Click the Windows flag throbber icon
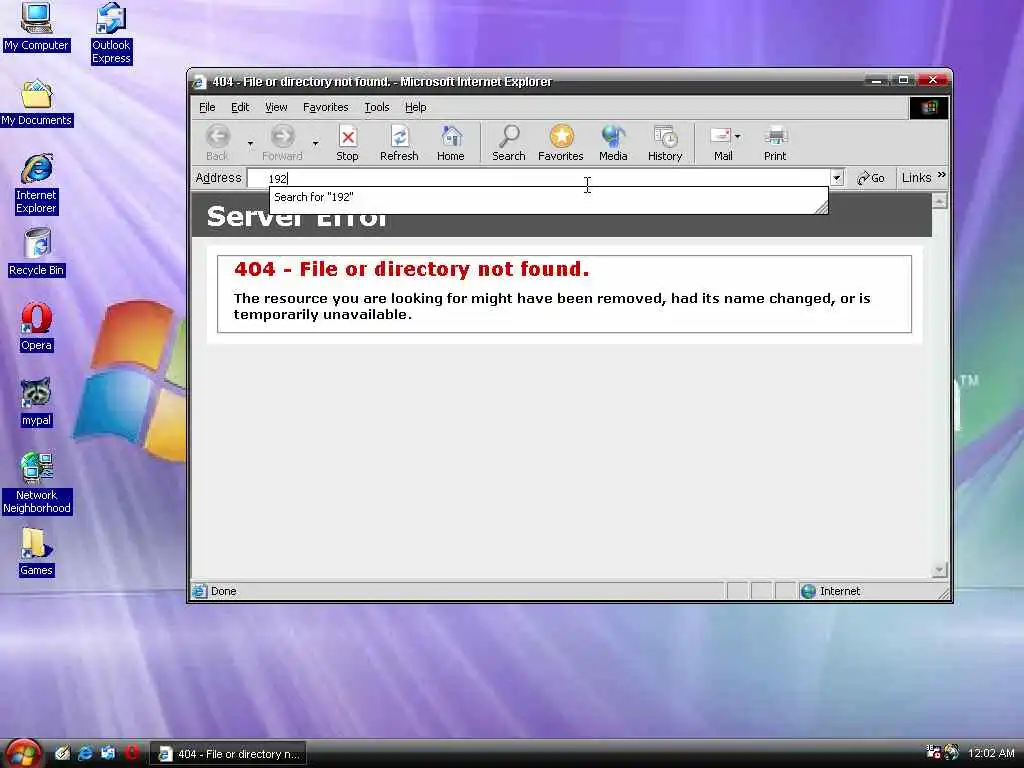 click(x=929, y=108)
